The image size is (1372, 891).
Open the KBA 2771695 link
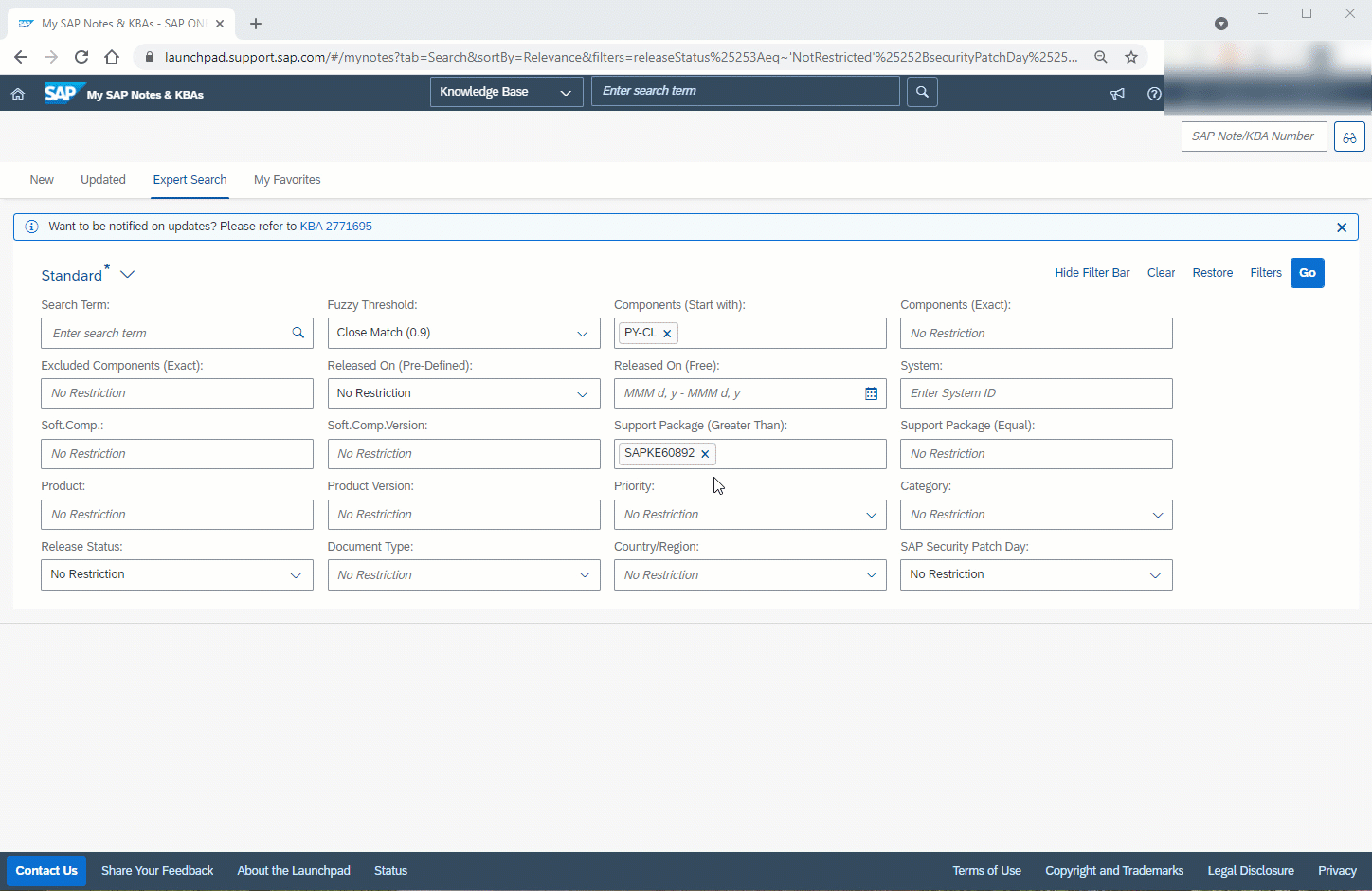[335, 227]
